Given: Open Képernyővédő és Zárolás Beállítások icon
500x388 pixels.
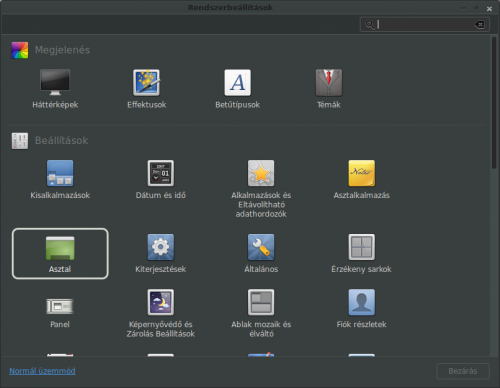Looking at the screenshot, I should click(x=161, y=302).
